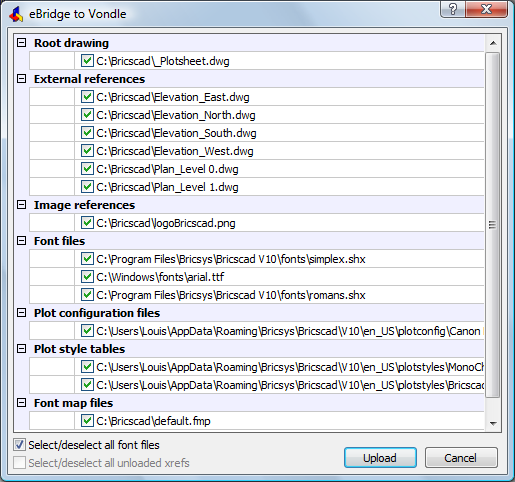Click the vertical scrollbar thumb
515x482 pixels.
493,225
